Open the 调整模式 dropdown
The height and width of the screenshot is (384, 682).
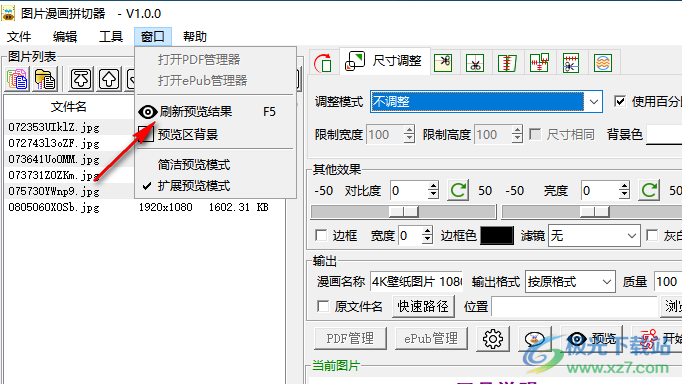[594, 102]
